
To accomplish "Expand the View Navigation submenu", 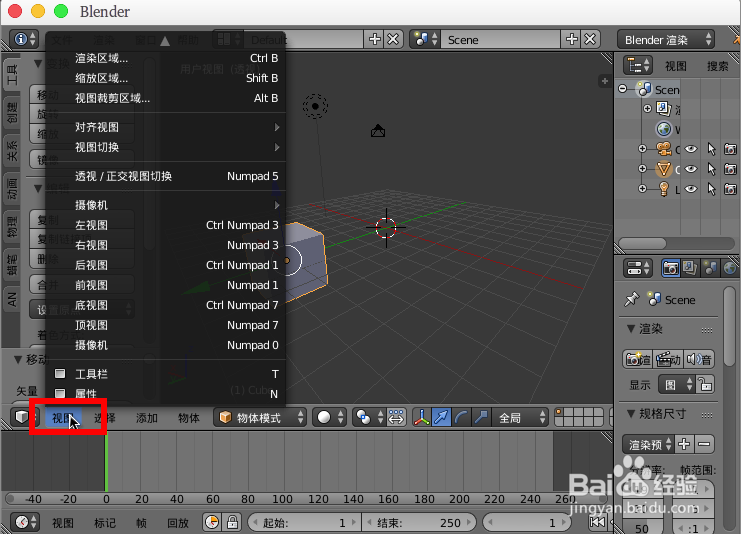I will point(166,147).
